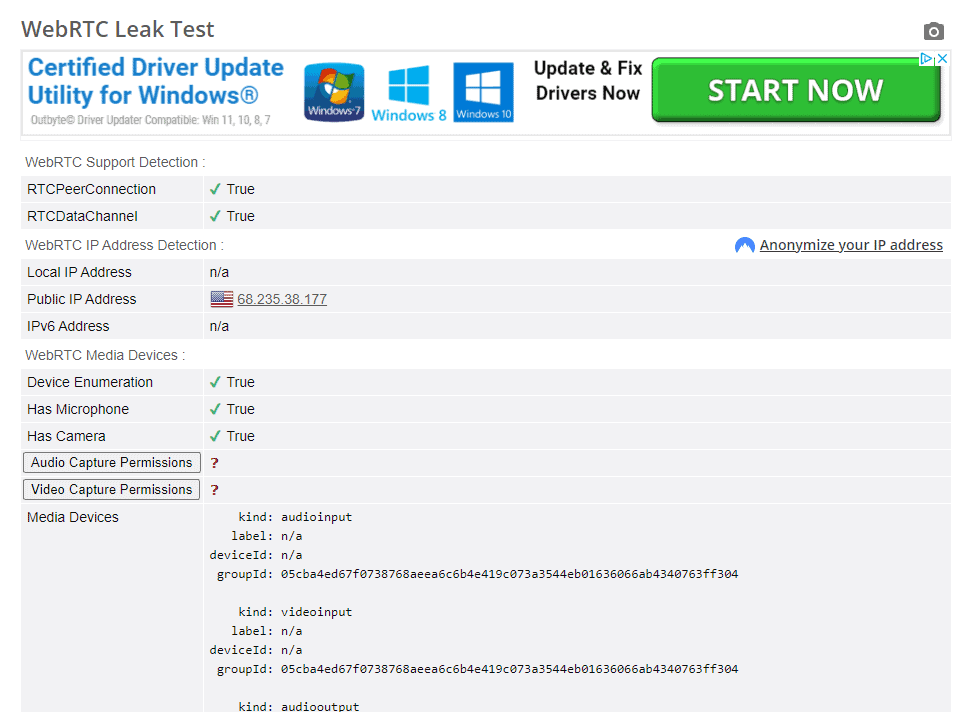Click the WebRTC Leak Test page heading
972x712 pixels.
click(x=118, y=29)
